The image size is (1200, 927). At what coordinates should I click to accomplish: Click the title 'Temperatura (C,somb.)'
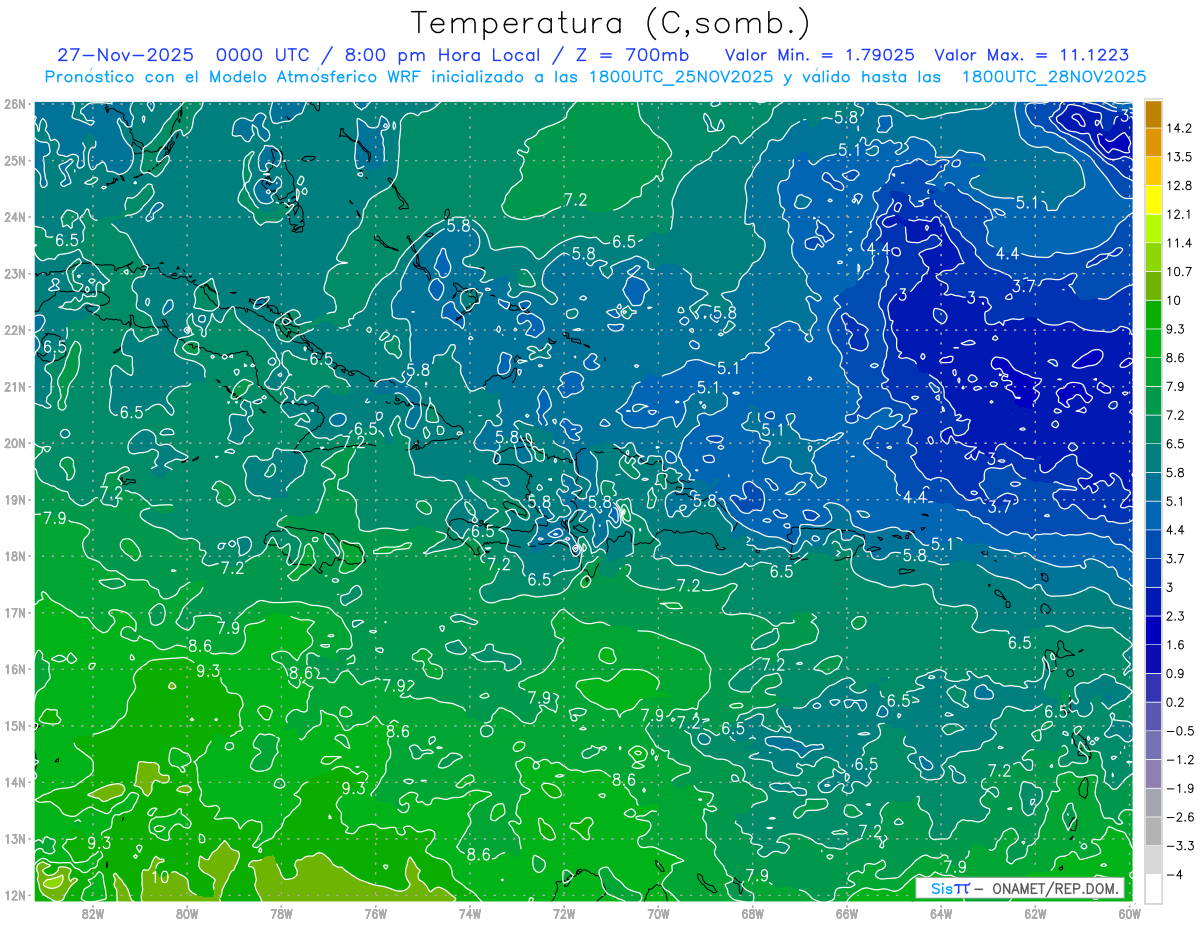pyautogui.click(x=611, y=24)
